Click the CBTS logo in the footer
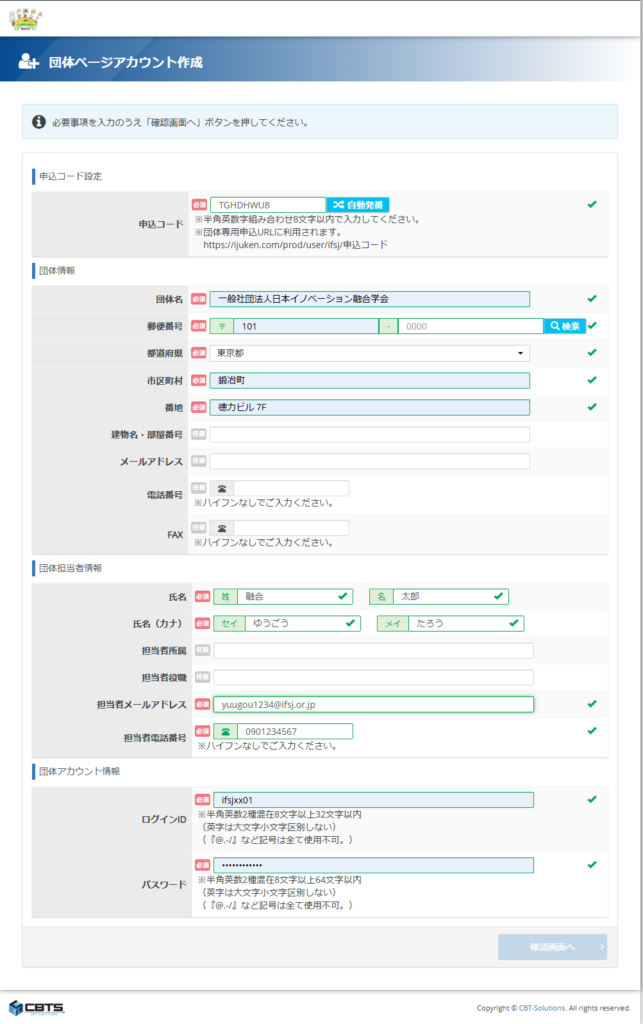The width and height of the screenshot is (643, 1024). pos(34,1006)
